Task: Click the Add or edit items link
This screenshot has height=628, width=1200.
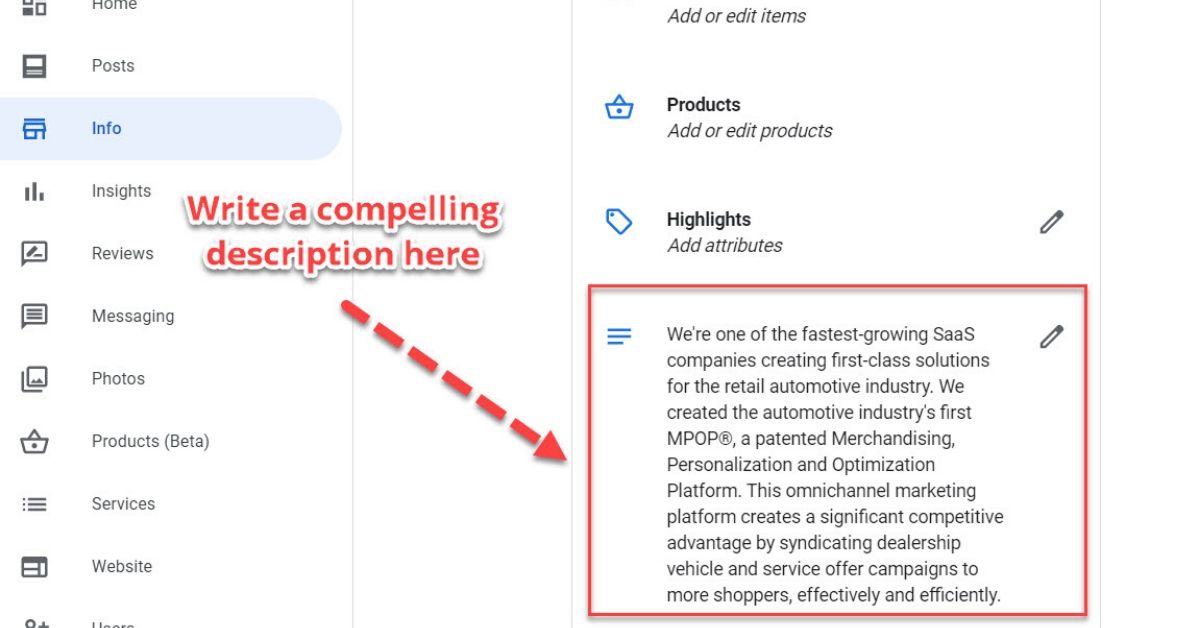Action: pyautogui.click(x=736, y=16)
